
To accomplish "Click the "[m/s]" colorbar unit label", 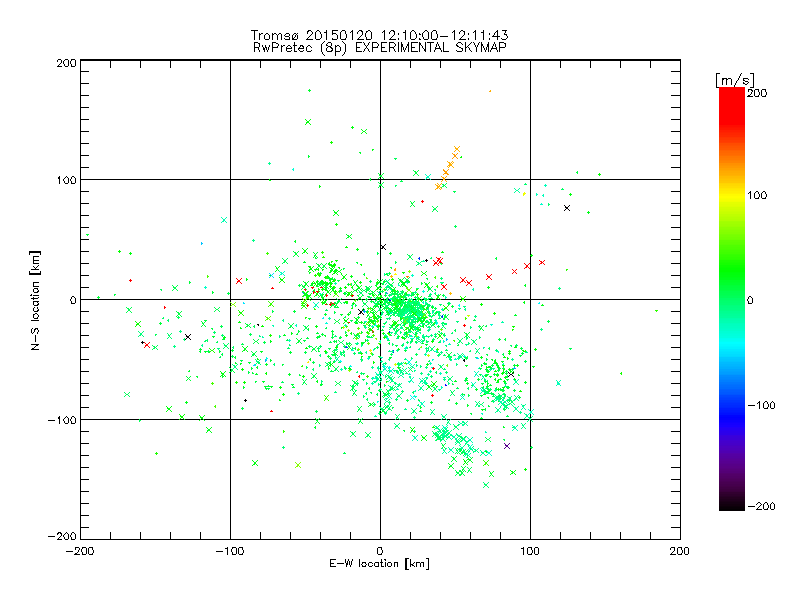I will pos(735,80).
